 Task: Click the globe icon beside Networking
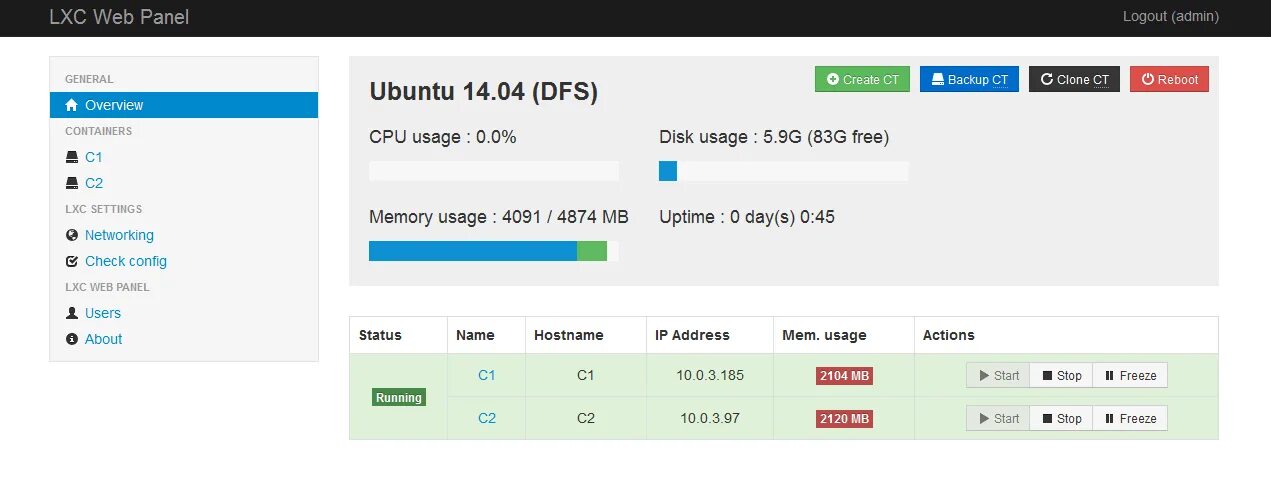pyautogui.click(x=71, y=235)
